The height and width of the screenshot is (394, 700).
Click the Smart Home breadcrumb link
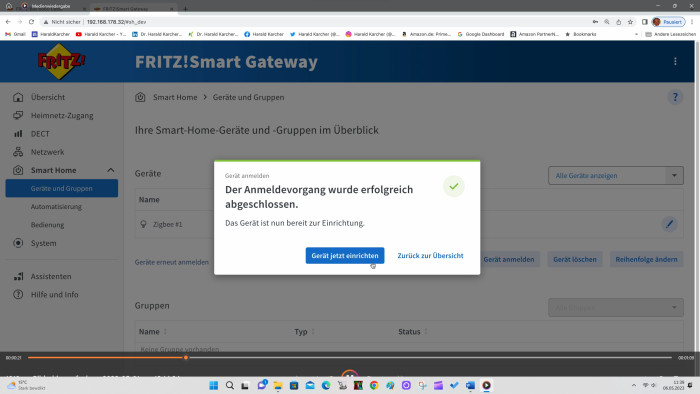click(x=175, y=97)
